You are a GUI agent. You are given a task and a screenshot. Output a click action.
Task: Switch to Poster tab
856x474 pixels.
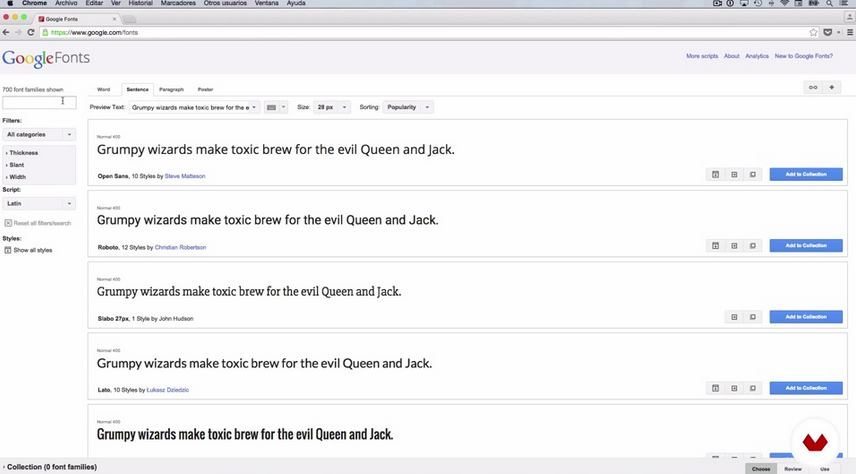(x=205, y=89)
